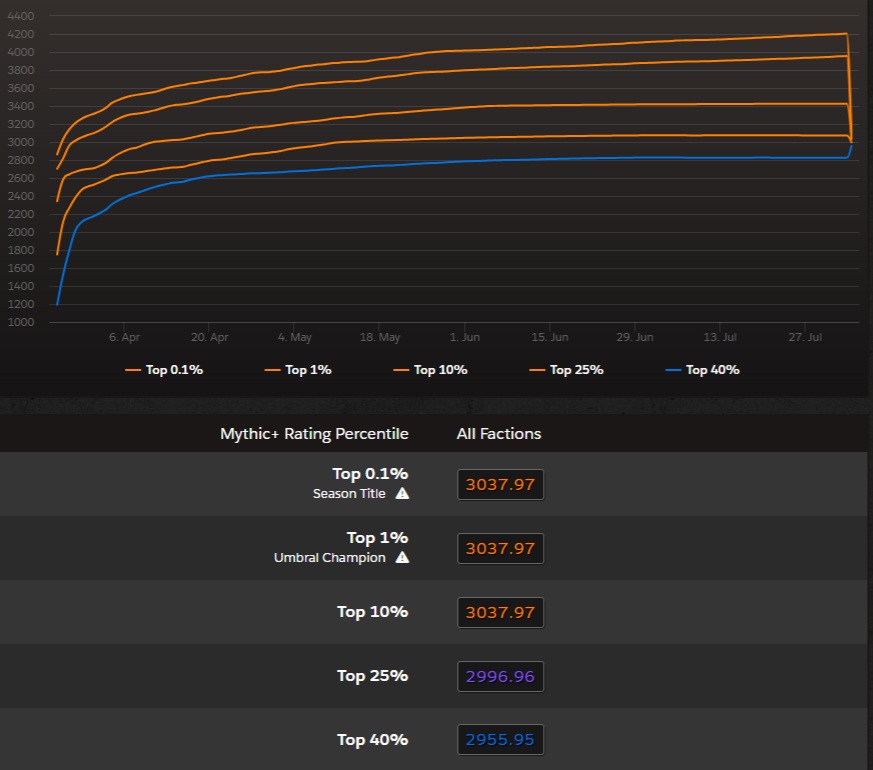Click the 15. Jun axis date label
Viewport: 873px width, 770px height.
[550, 337]
